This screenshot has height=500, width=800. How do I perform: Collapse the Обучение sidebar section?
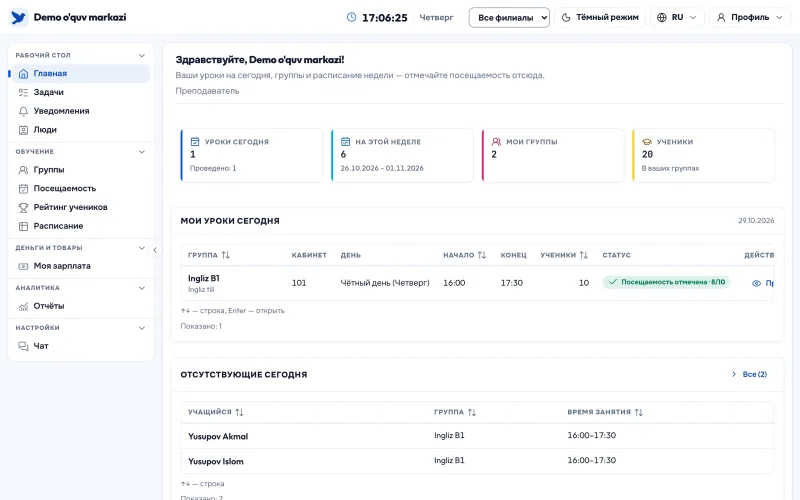click(x=142, y=152)
